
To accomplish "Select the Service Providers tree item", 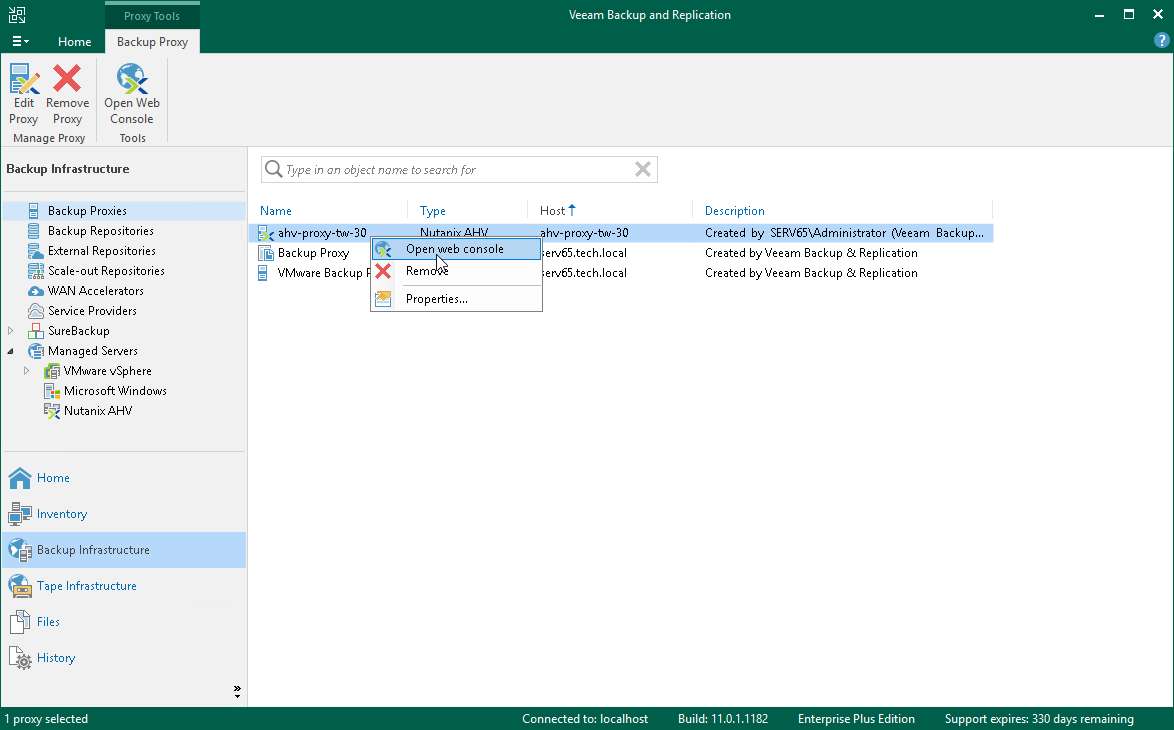I will pos(92,311).
